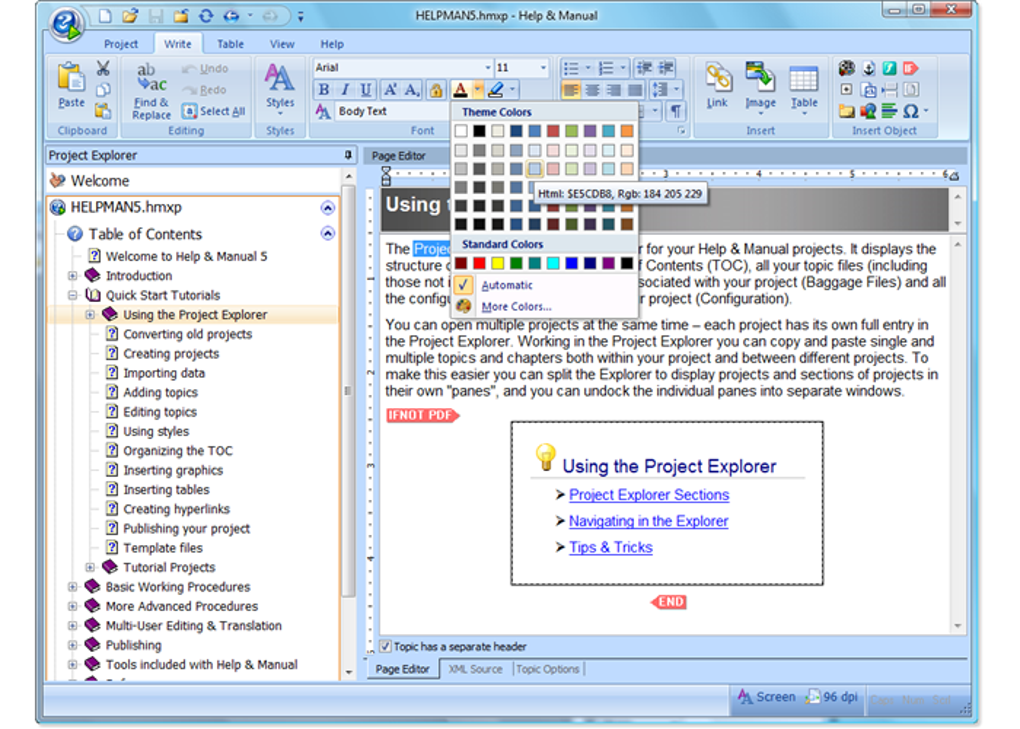Click Select All in Editing group
The width and height of the screenshot is (1020, 729).
(x=214, y=111)
